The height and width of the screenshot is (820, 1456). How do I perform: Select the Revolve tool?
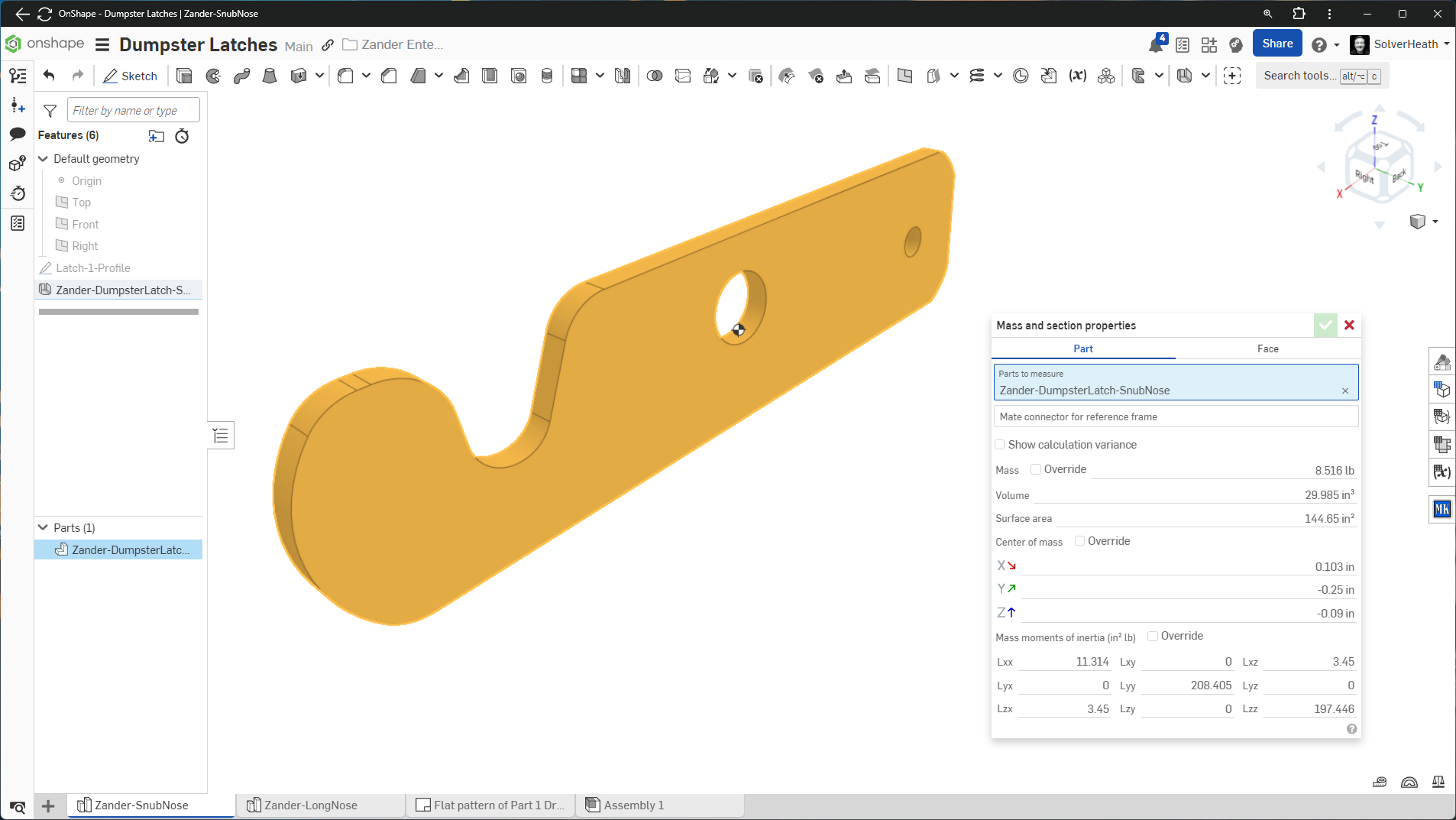(213, 76)
